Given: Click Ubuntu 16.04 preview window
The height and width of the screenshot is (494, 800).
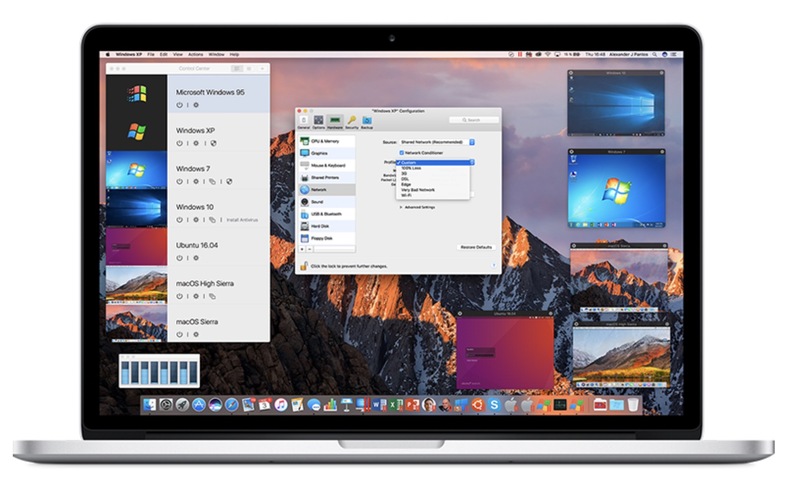Looking at the screenshot, I should [x=505, y=351].
